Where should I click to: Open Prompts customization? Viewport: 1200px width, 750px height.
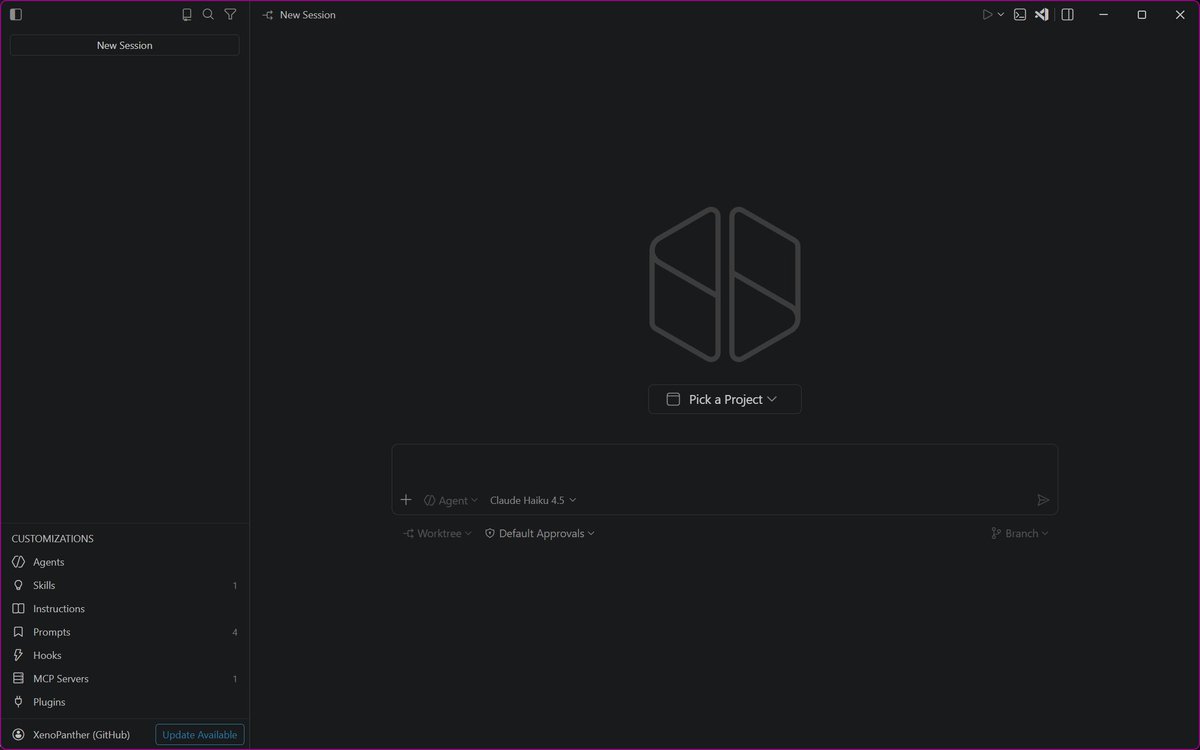click(125, 632)
